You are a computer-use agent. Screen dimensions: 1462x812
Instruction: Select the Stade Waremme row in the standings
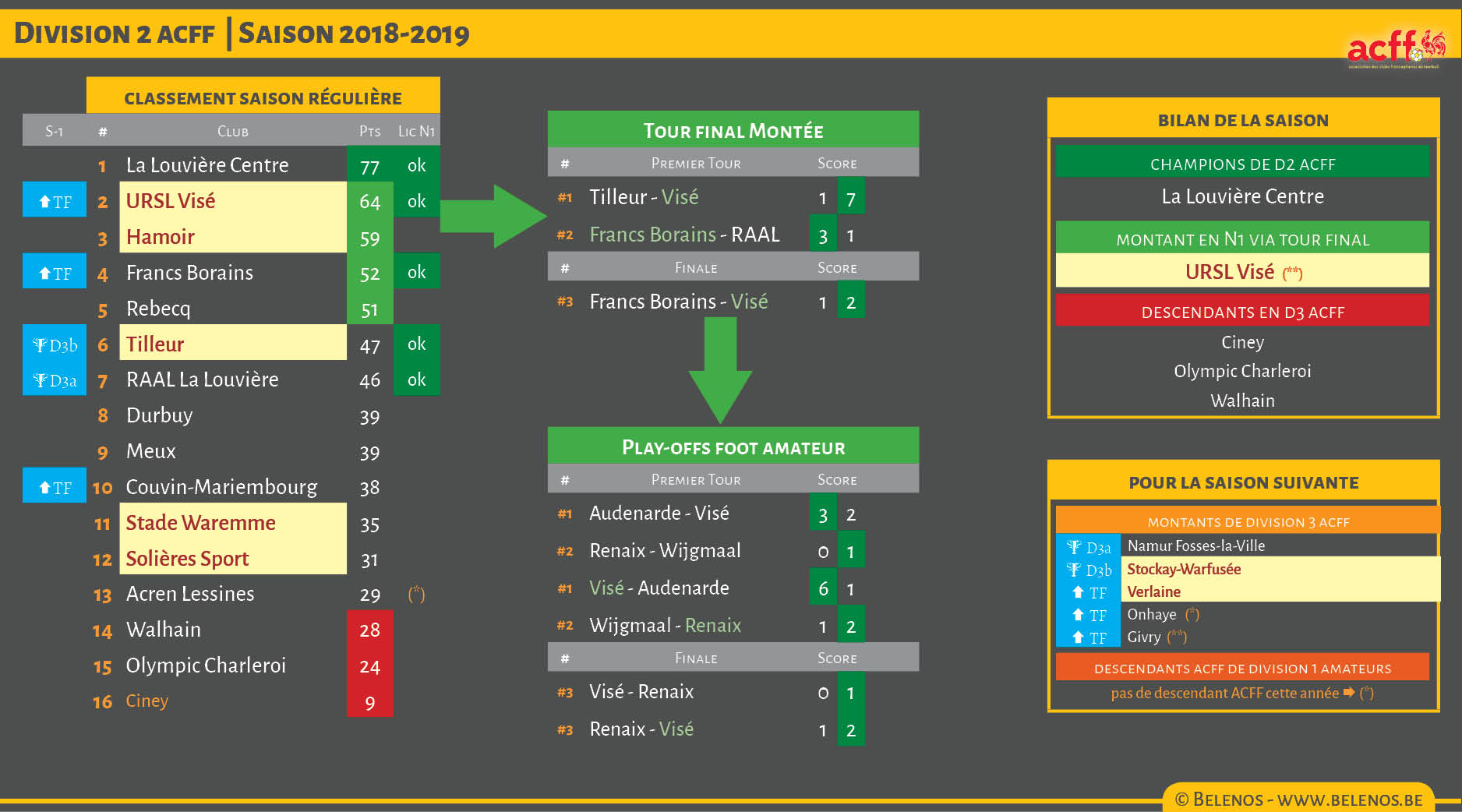(x=232, y=522)
